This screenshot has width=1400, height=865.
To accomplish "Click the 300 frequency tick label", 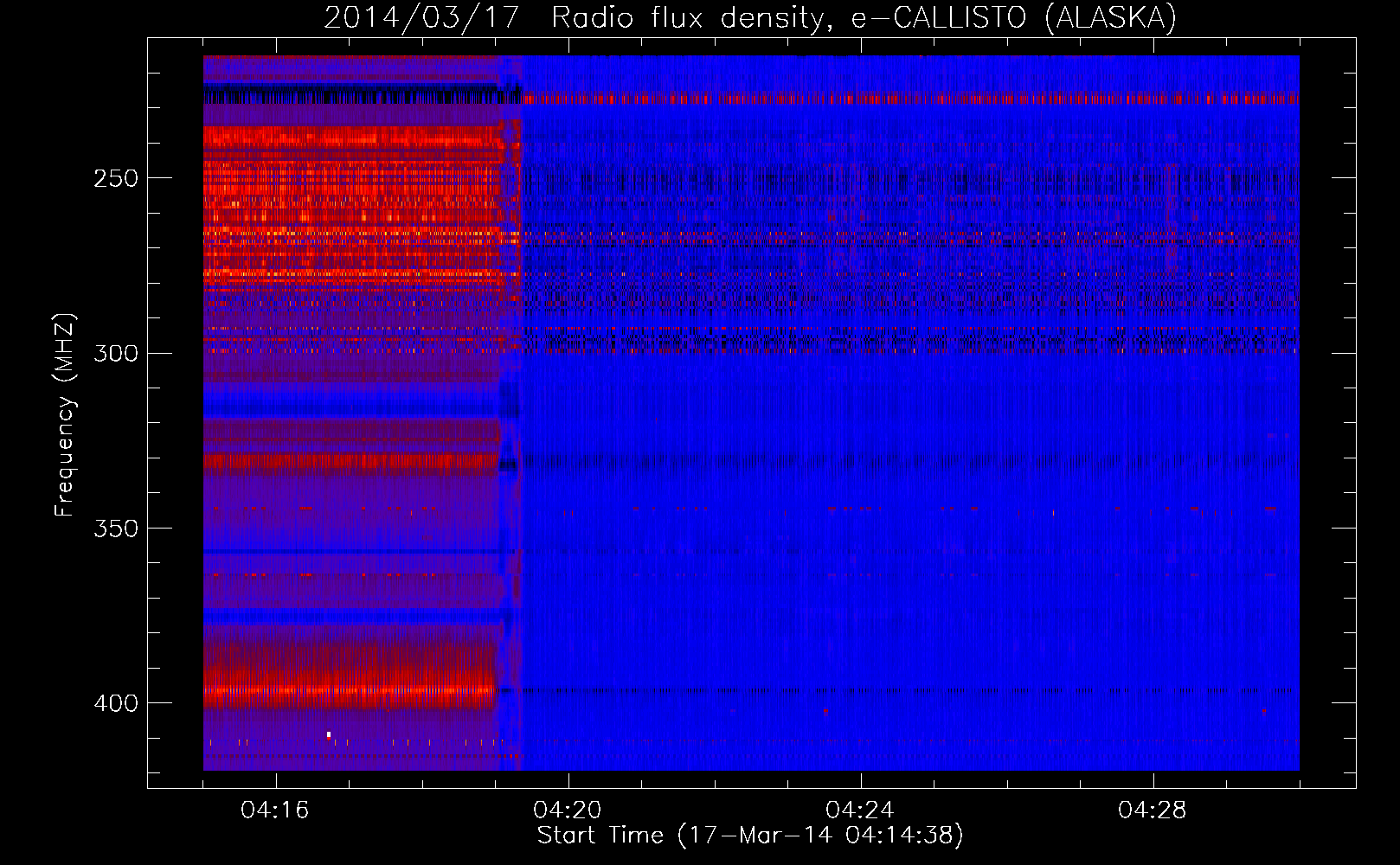I will coord(117,354).
